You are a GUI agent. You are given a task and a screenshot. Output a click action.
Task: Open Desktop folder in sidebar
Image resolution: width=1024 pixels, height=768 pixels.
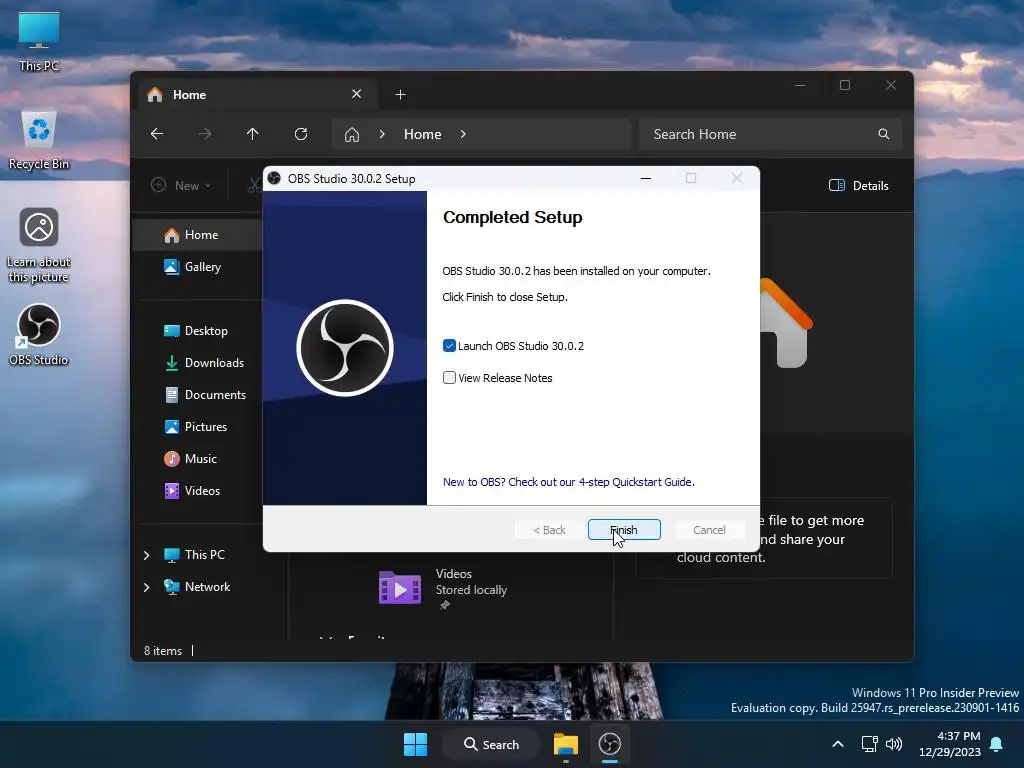pos(198,331)
